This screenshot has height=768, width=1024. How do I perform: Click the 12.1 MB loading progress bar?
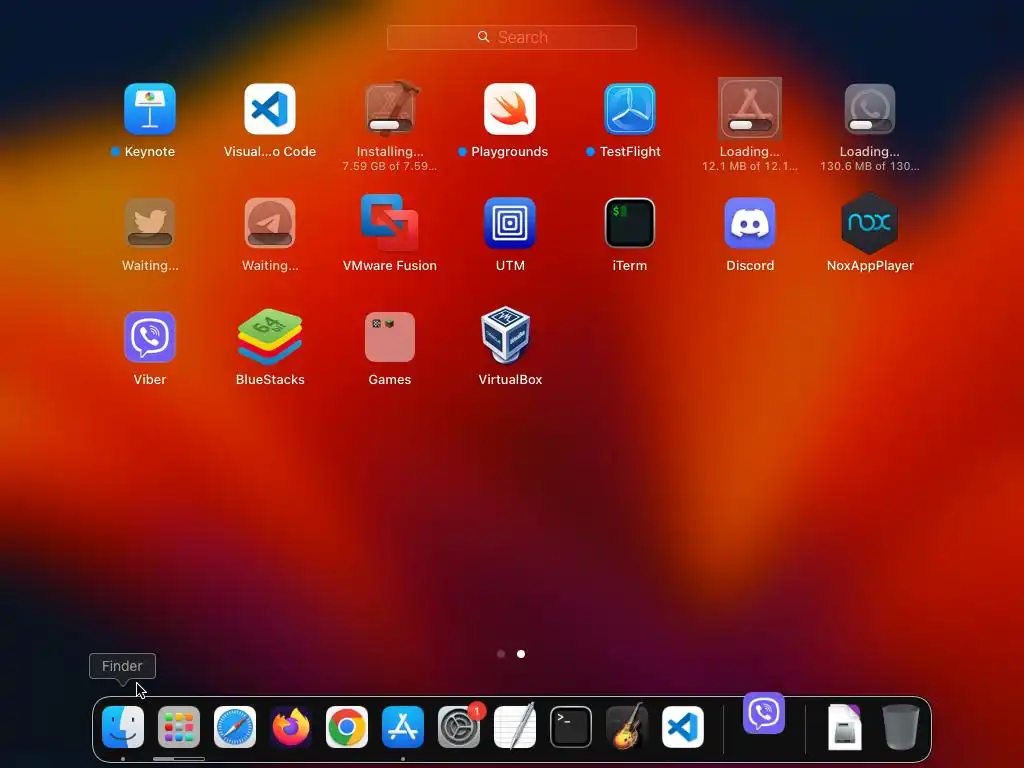[750, 125]
